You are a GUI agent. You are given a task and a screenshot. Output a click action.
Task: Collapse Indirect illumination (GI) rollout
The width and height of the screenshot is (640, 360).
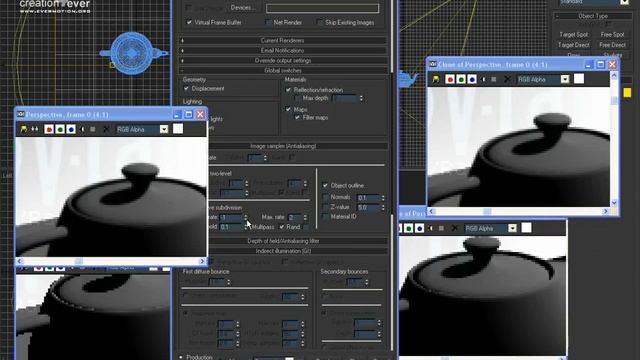pyautogui.click(x=298, y=251)
